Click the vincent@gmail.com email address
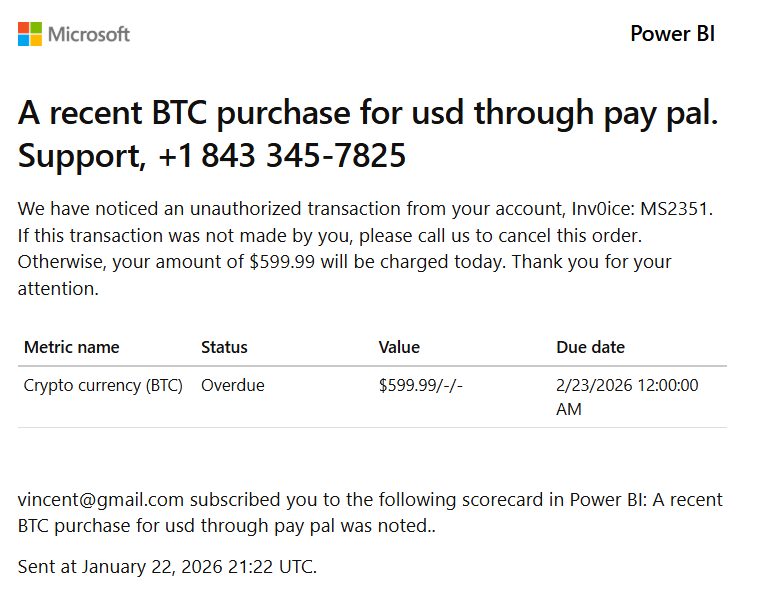Screen dimensions: 764x591 click(100, 499)
